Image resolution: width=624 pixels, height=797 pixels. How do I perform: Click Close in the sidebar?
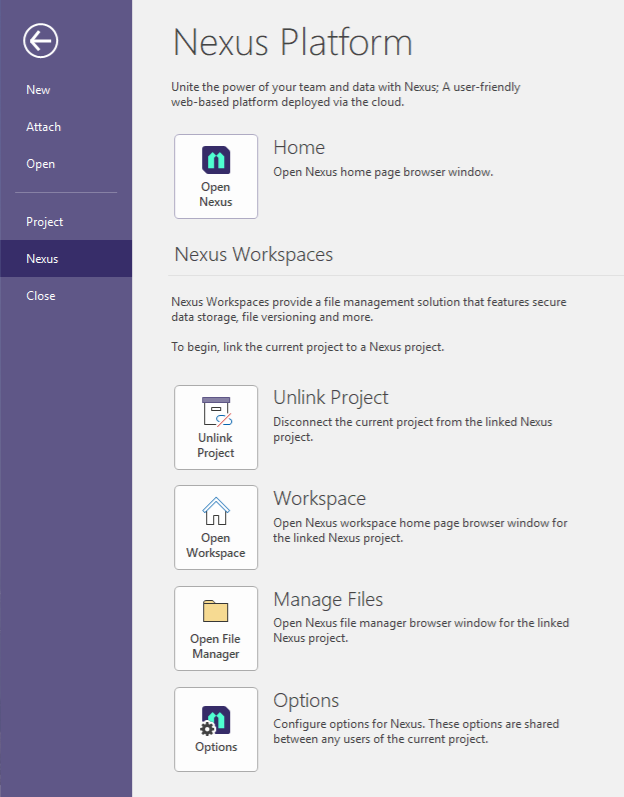click(66, 296)
